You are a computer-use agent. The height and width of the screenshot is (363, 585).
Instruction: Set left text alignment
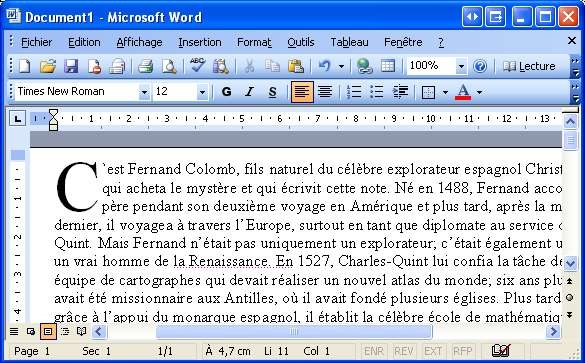coord(302,92)
